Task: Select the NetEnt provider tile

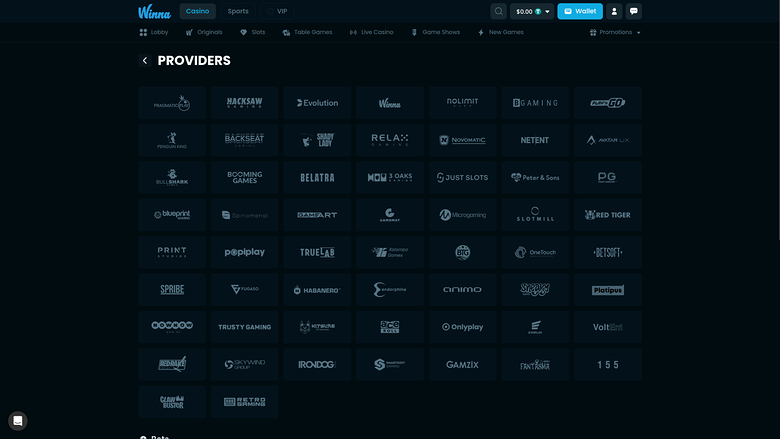Action: pyautogui.click(x=535, y=140)
